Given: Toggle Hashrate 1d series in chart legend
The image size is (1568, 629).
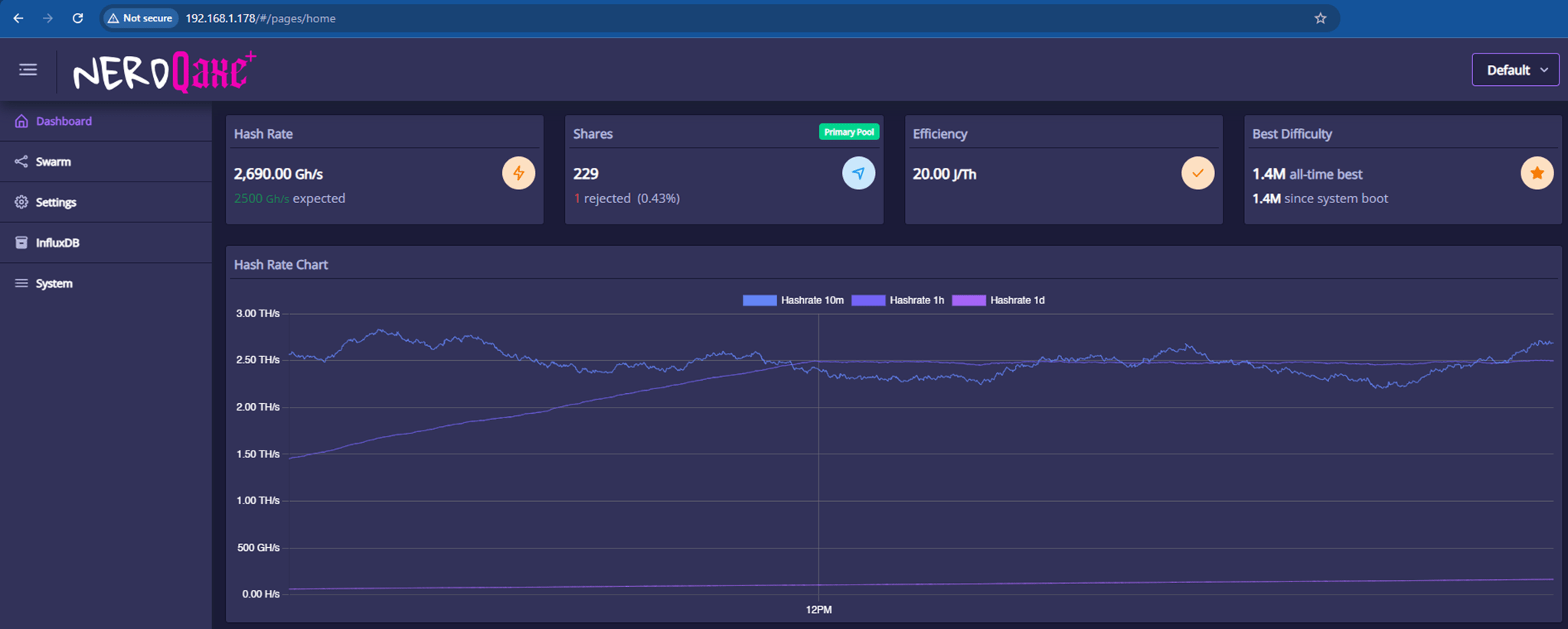Looking at the screenshot, I should (x=998, y=300).
